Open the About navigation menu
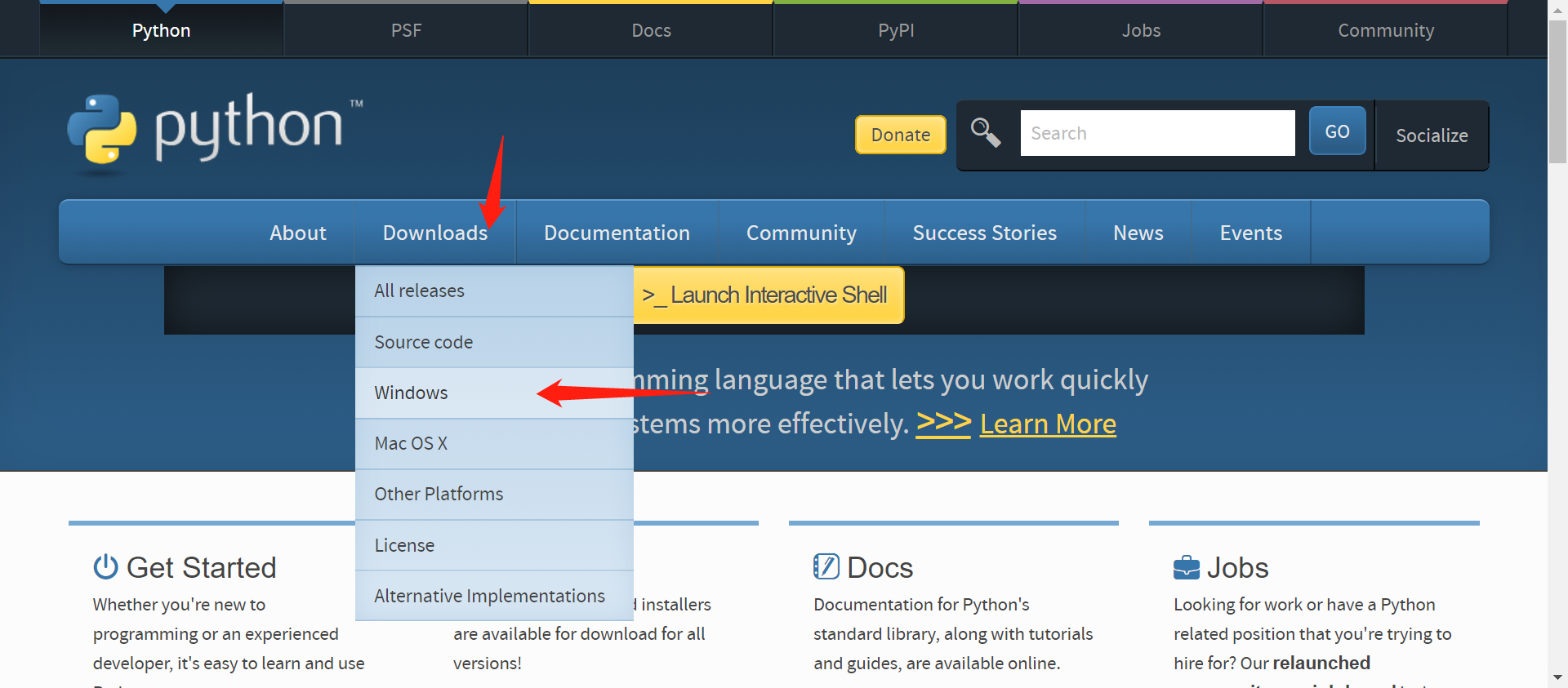Viewport: 1568px width, 688px height. click(x=298, y=233)
